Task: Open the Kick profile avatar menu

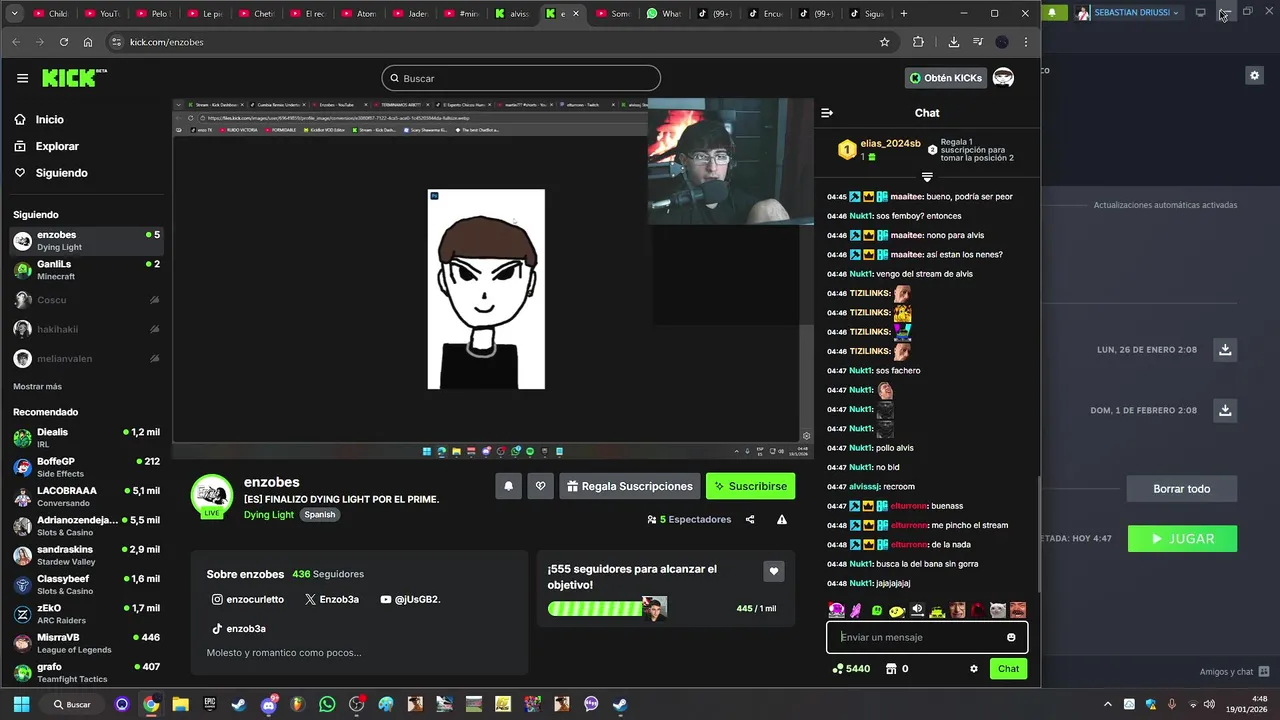Action: (x=1003, y=78)
